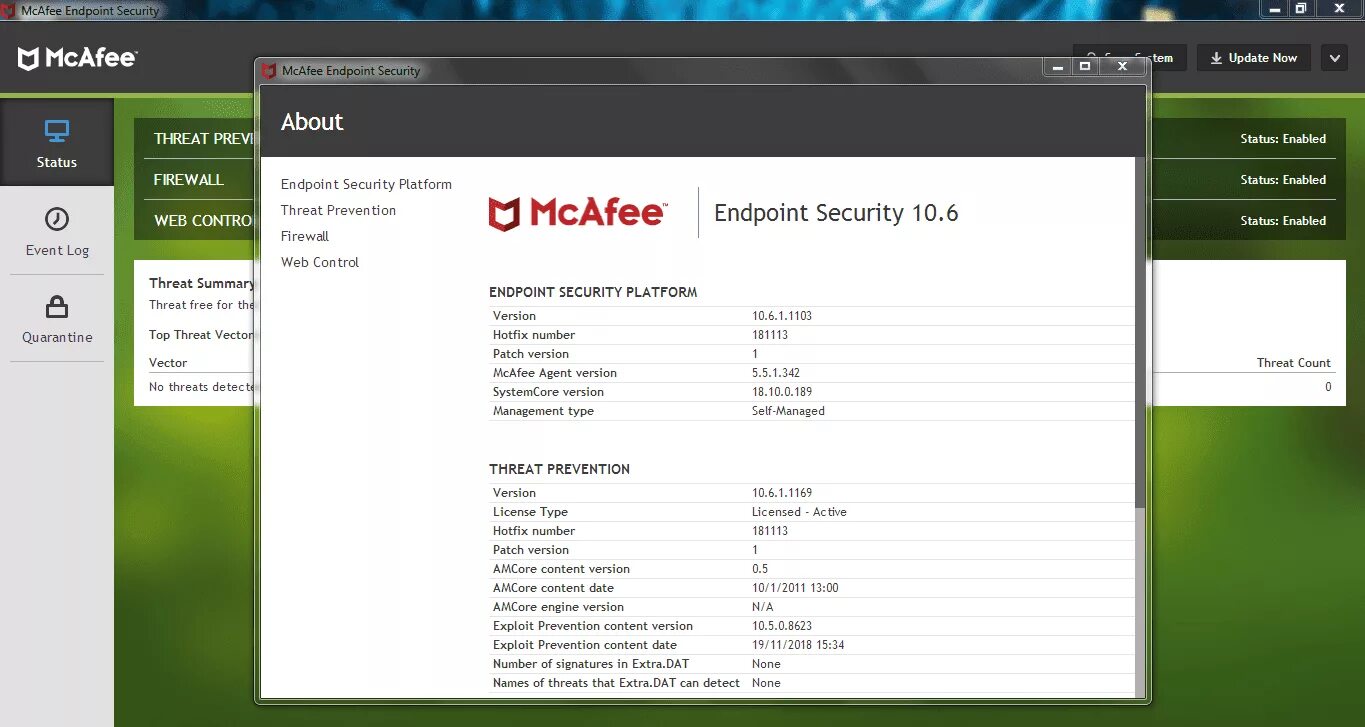The height and width of the screenshot is (727, 1365).
Task: Click the License Type label
Action: [530, 512]
